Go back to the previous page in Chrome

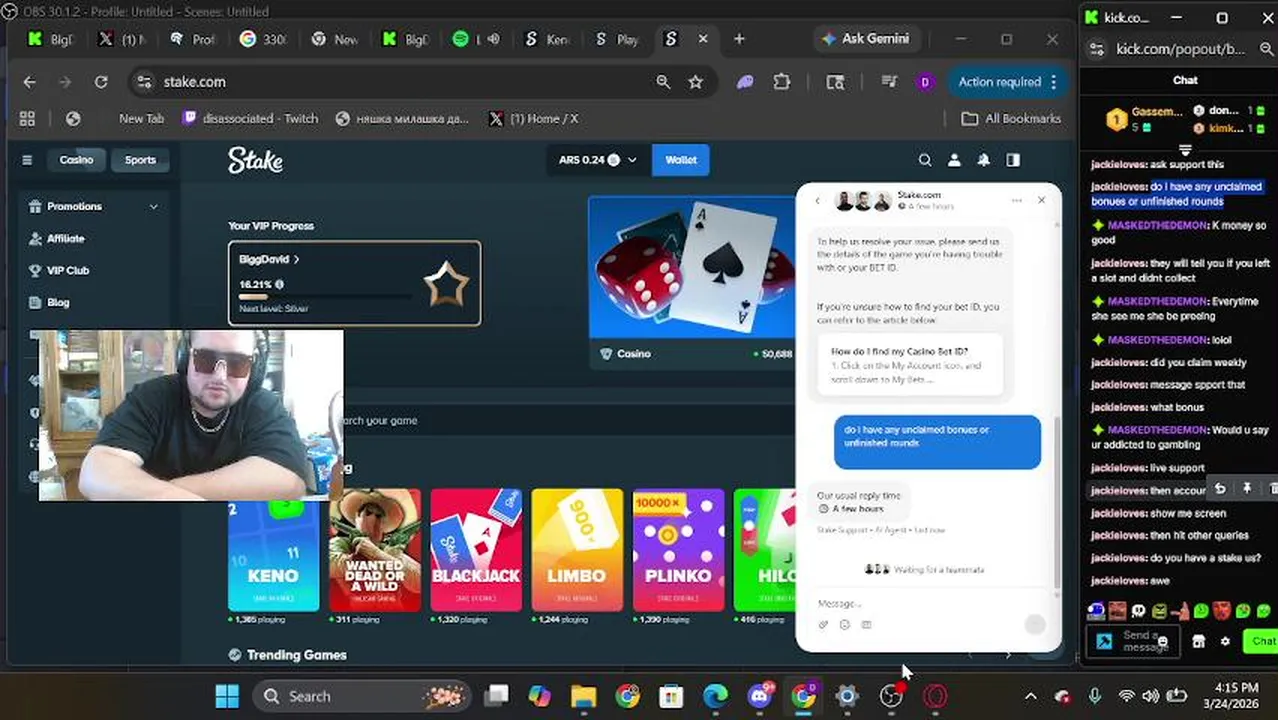coord(29,82)
